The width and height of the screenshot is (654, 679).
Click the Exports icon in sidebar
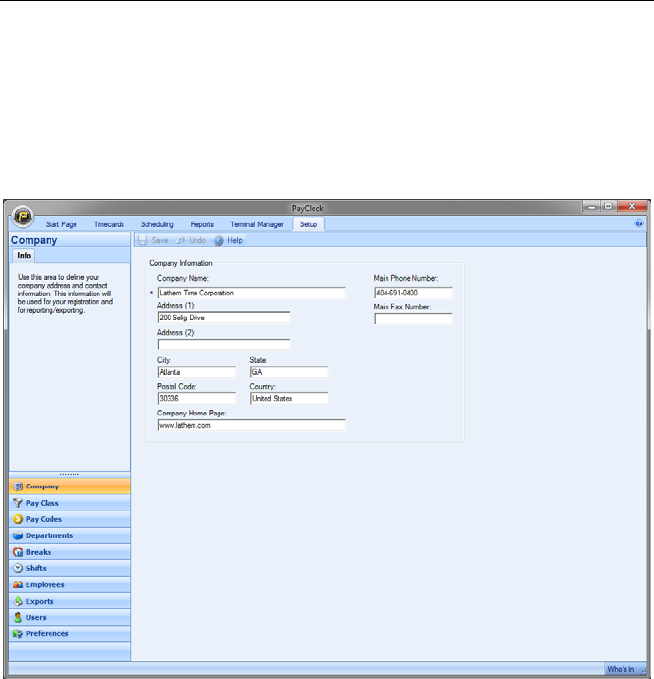[18, 601]
